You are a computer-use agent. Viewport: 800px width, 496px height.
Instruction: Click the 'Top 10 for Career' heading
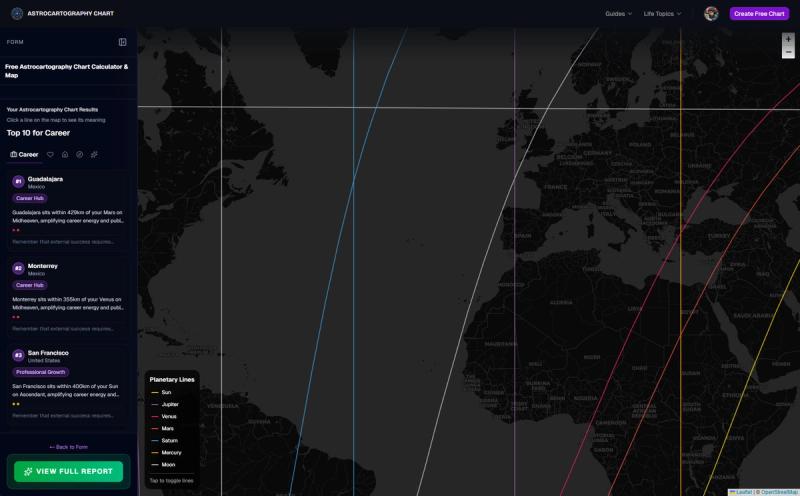38,133
